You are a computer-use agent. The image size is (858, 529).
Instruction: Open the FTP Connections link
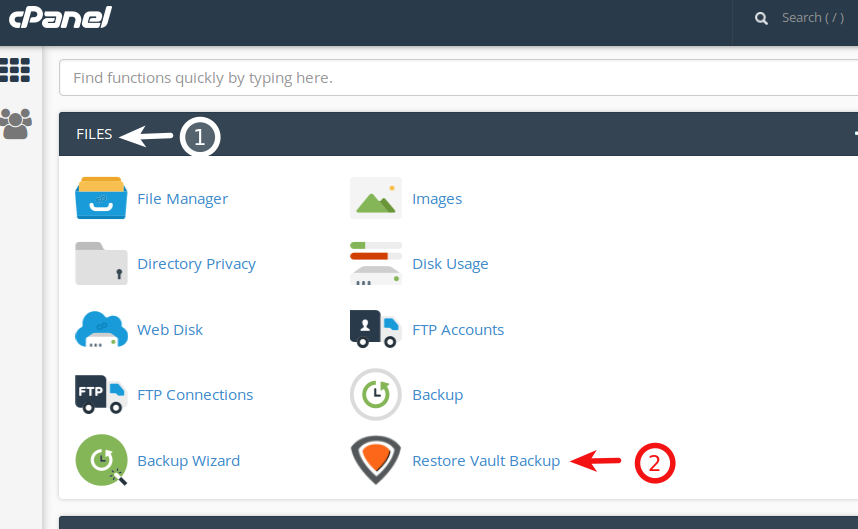(195, 395)
